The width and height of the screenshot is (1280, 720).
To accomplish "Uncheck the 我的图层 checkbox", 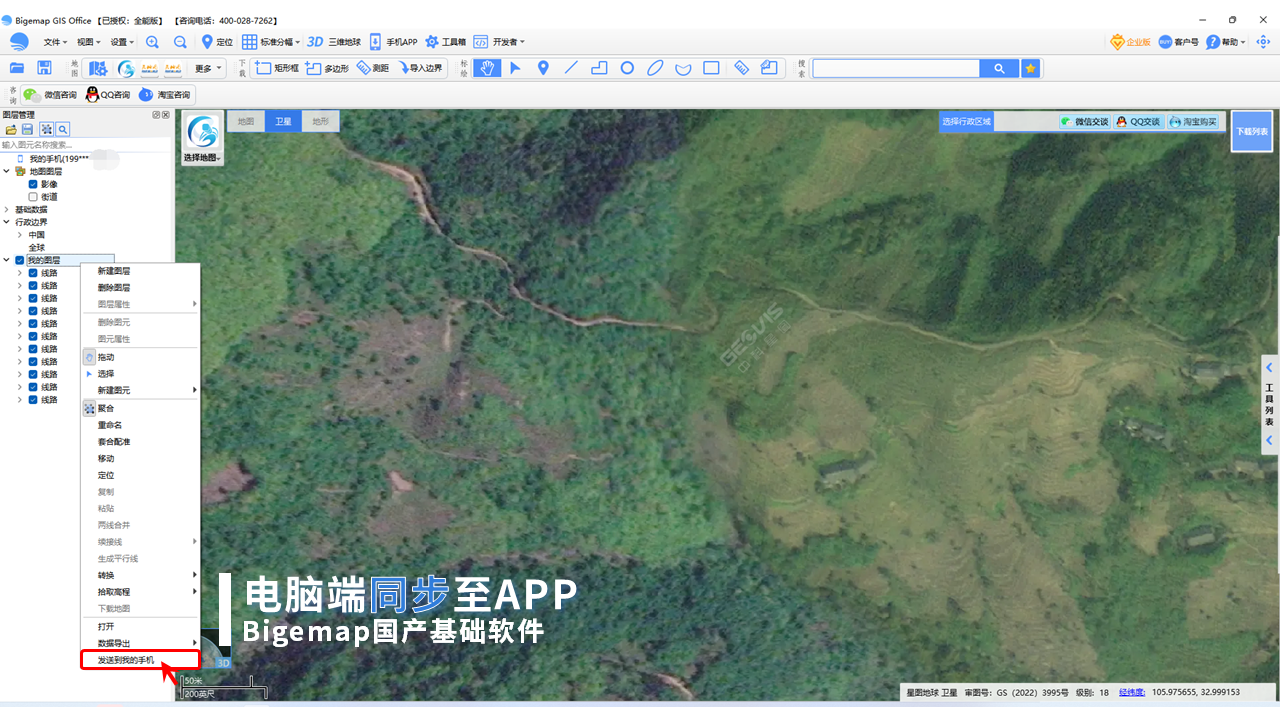I will tap(20, 260).
